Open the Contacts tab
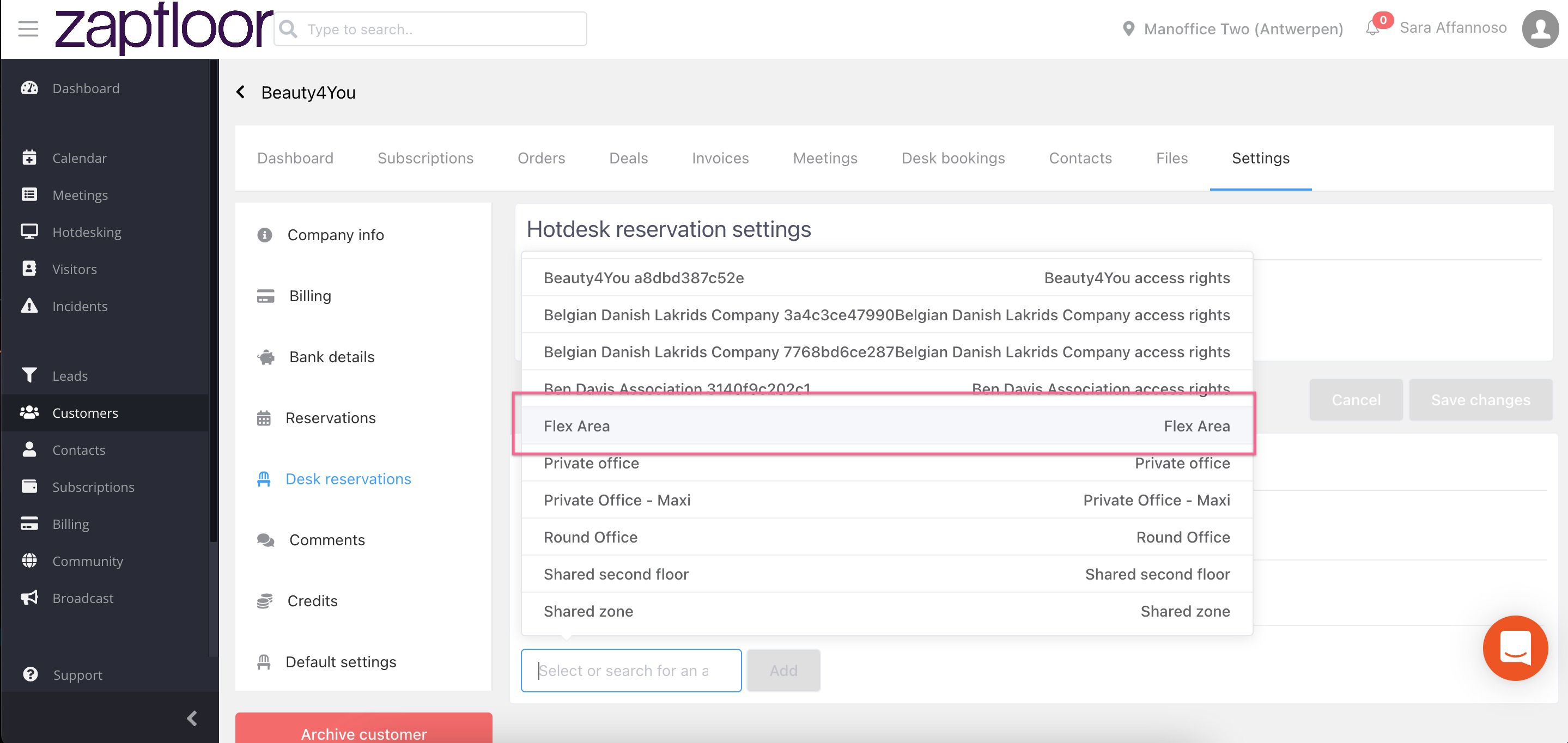 1080,158
